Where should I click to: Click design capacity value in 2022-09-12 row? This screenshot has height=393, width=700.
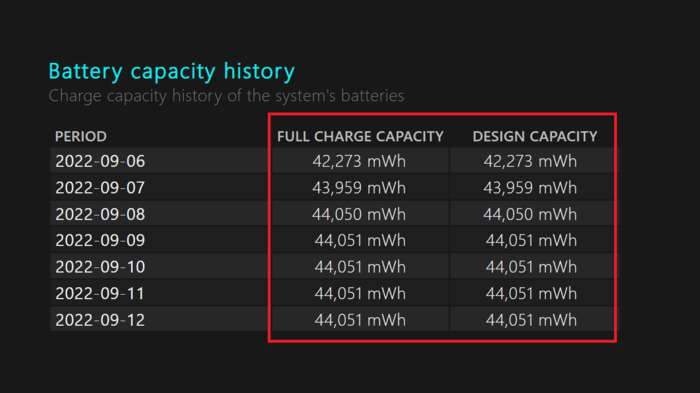pyautogui.click(x=531, y=320)
